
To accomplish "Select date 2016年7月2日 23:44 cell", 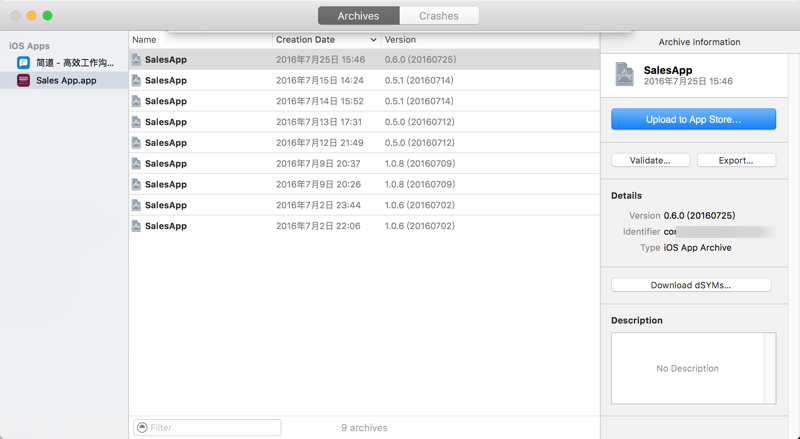I will [318, 205].
